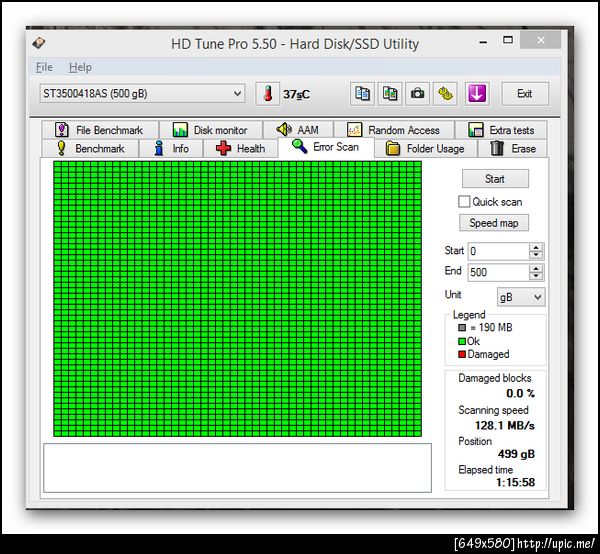Increase the End value with up arrow

point(536,269)
